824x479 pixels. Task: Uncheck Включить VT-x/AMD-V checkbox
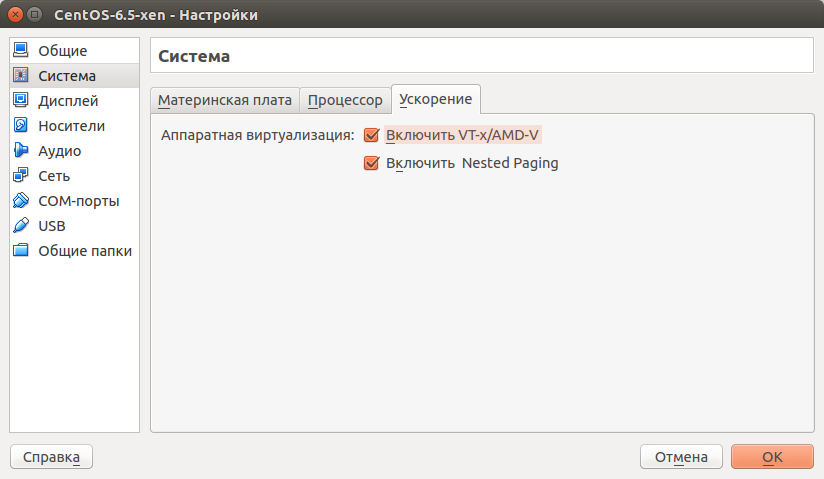(x=372, y=135)
